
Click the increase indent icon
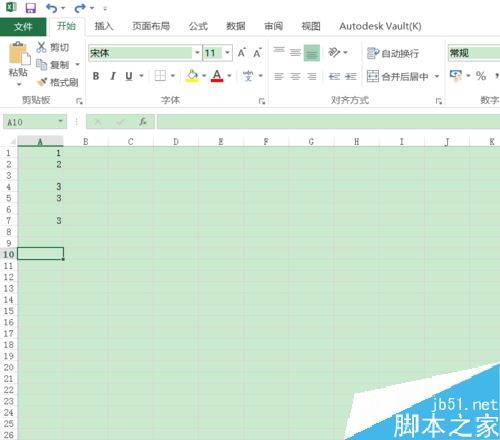pos(350,77)
